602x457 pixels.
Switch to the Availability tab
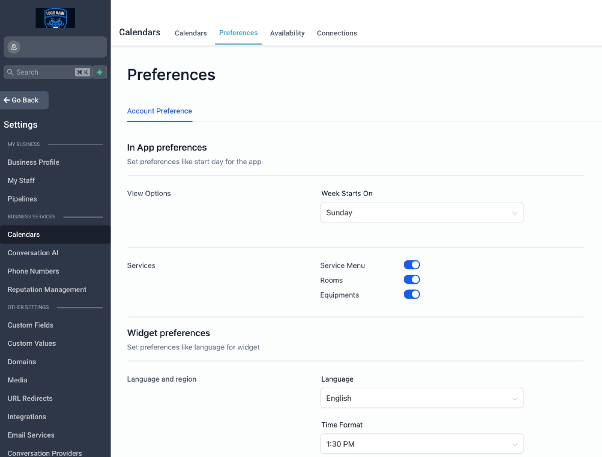point(287,33)
